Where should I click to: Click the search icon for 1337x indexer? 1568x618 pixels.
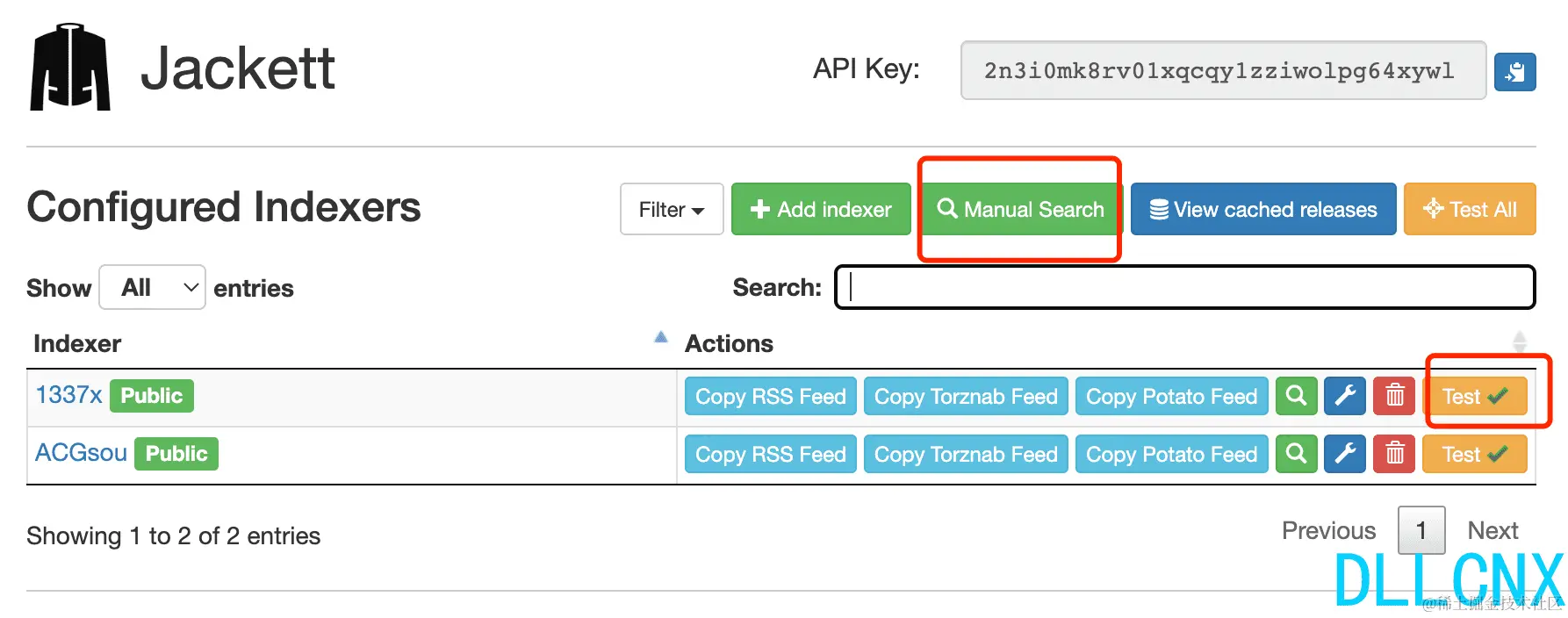[1296, 396]
